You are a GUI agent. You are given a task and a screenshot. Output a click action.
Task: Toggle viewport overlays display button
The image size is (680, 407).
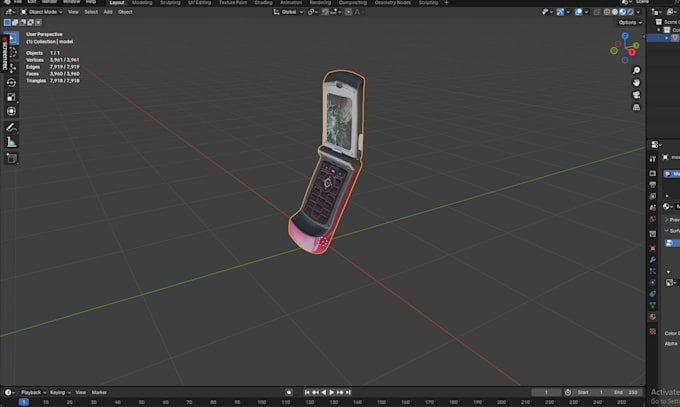click(x=579, y=12)
